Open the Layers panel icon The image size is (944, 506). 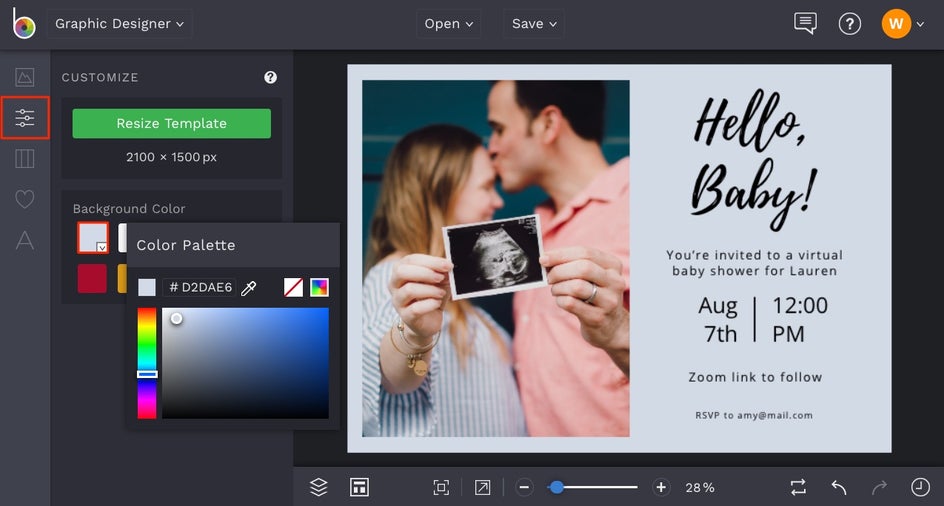pos(319,487)
